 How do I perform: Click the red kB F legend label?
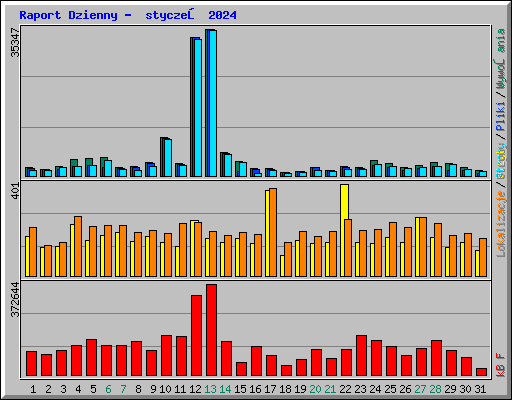click(x=501, y=365)
